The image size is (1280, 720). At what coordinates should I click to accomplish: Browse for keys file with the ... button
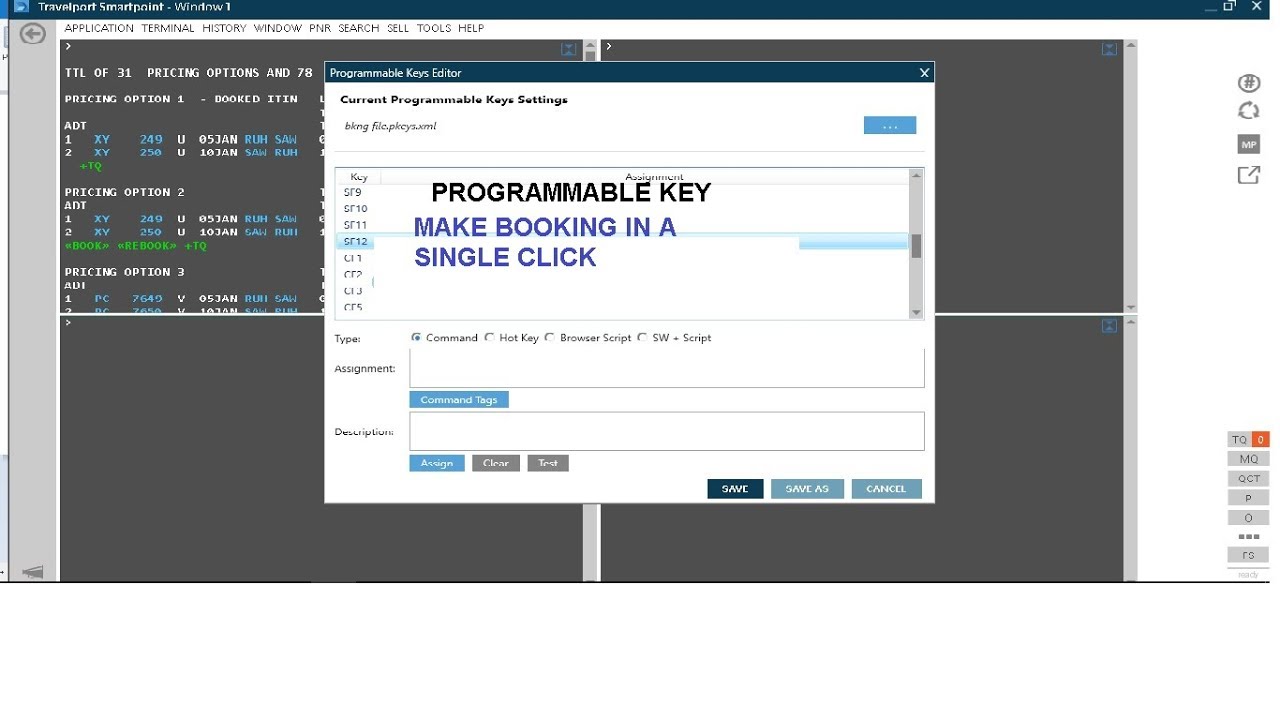click(x=890, y=126)
